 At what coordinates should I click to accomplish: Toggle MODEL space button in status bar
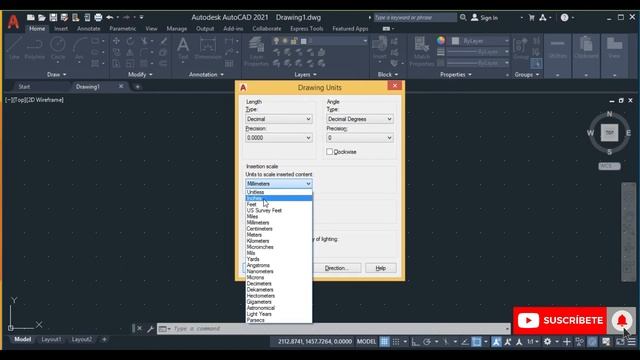366,342
